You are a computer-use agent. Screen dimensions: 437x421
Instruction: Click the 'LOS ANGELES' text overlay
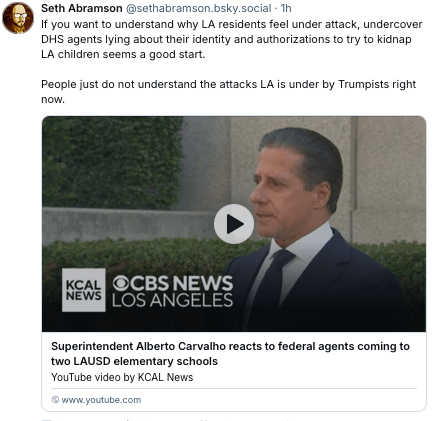pos(172,300)
